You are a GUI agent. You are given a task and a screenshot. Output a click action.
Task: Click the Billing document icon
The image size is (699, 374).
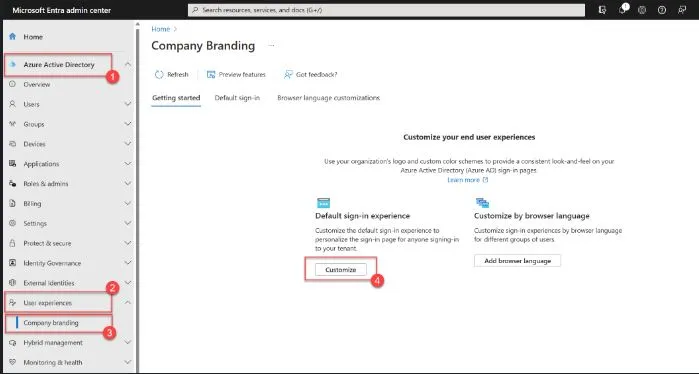coord(12,203)
